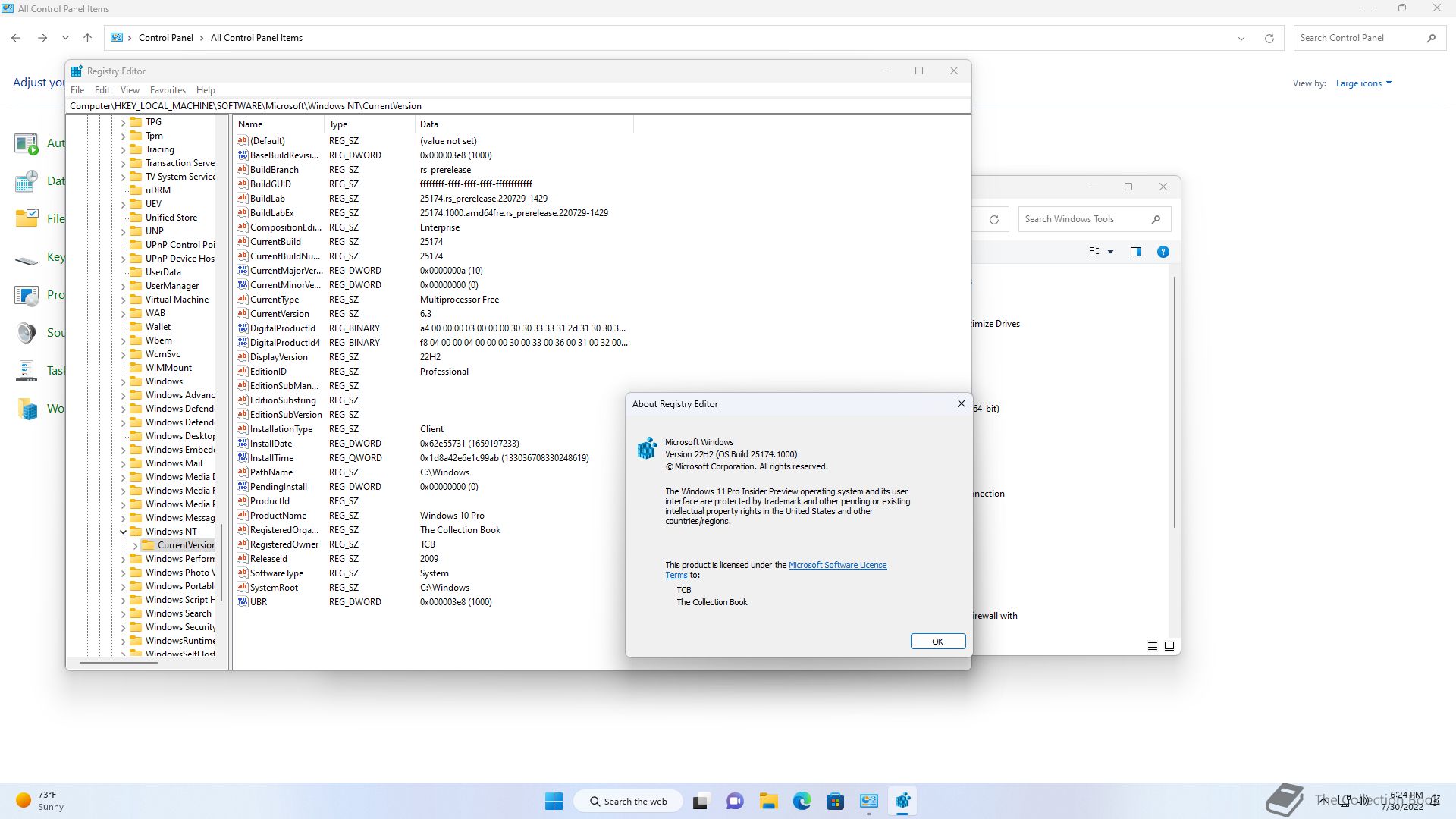This screenshot has height=819, width=1456.
Task: Click the DigitalProductId binary value icon
Action: [243, 328]
